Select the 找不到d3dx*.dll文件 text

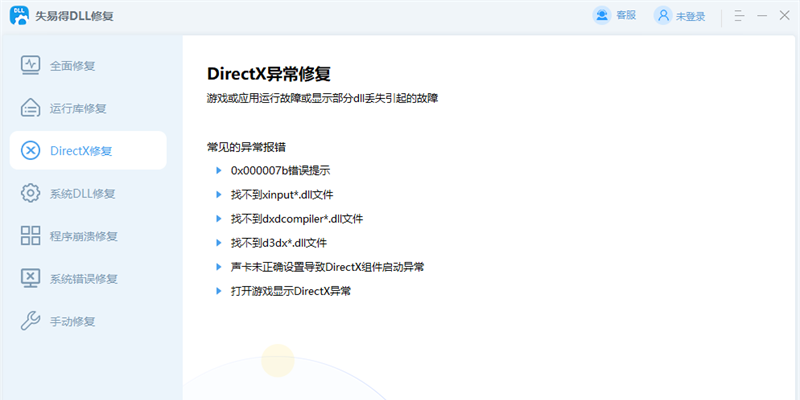tap(279, 243)
